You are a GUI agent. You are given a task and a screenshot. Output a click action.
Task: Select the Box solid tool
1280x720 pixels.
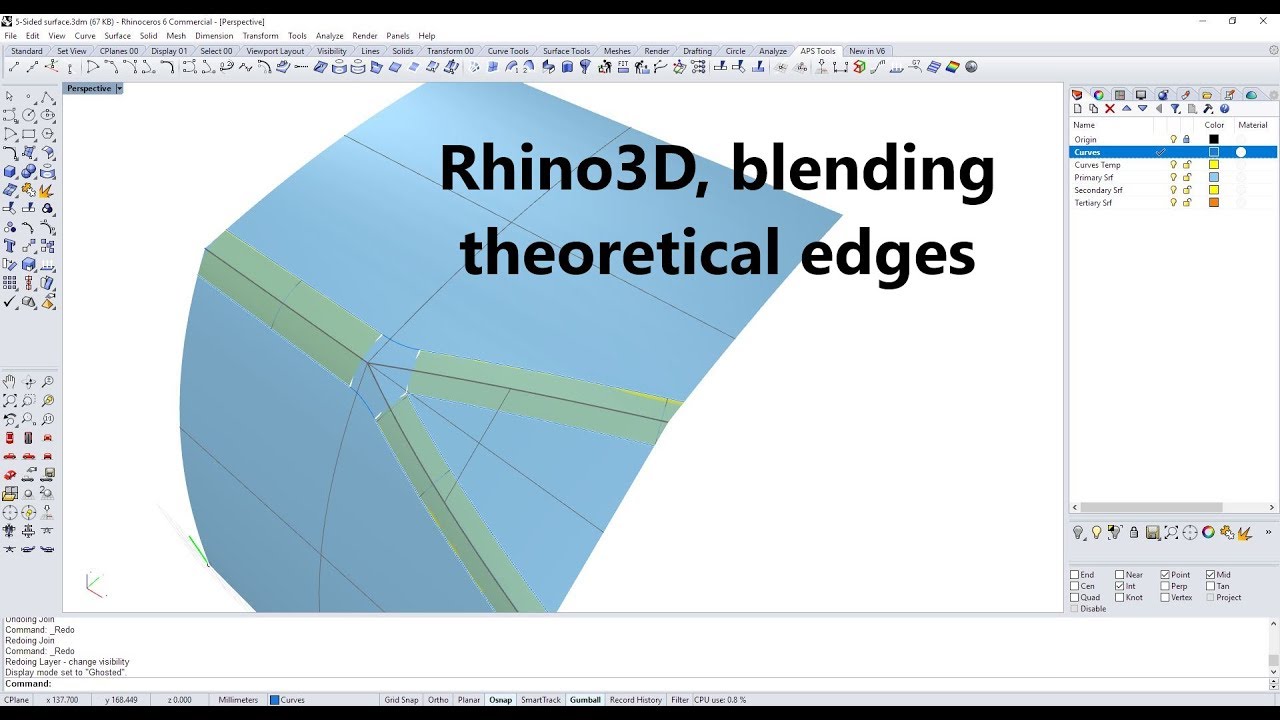click(x=9, y=171)
